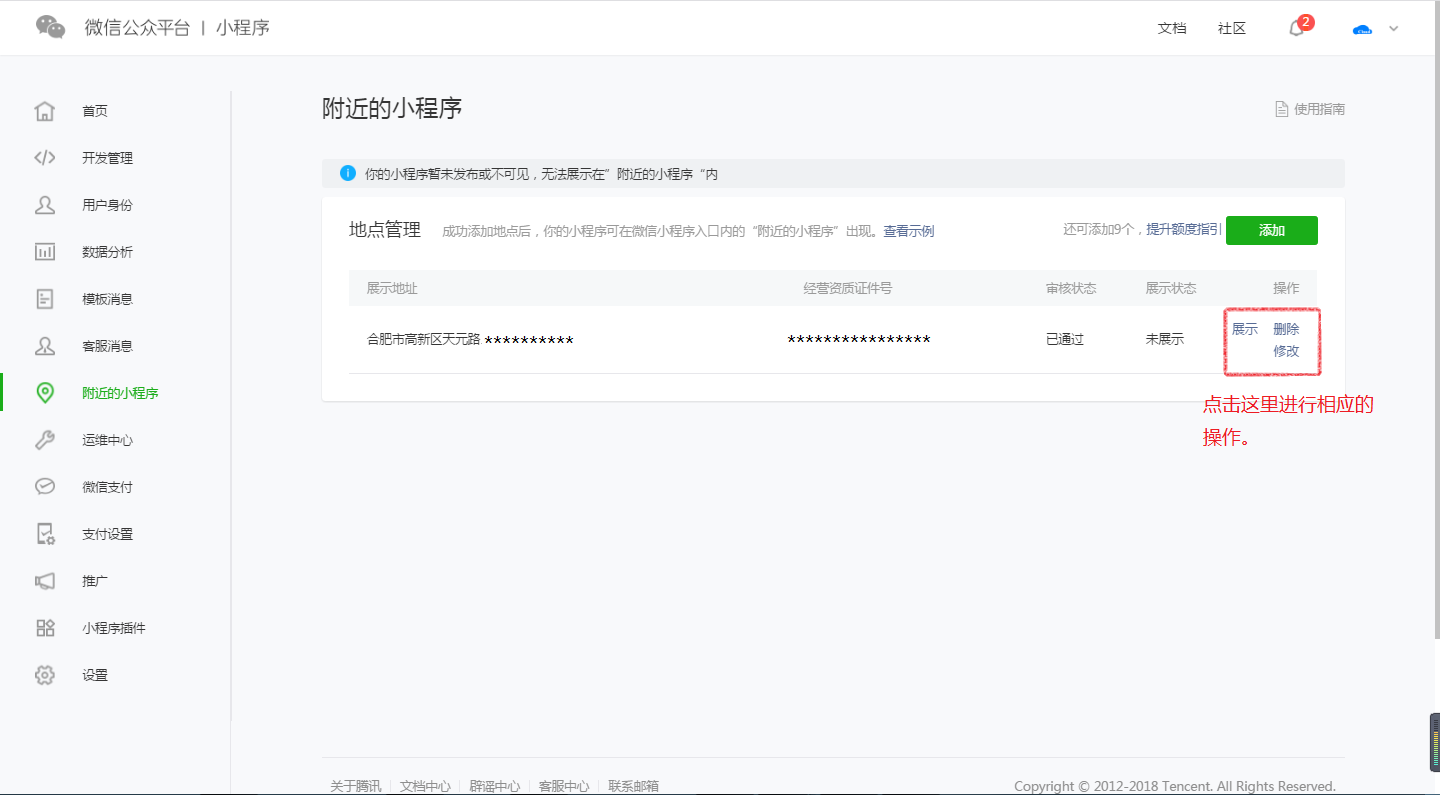Expand the account dropdown chevron
This screenshot has height=795, width=1440.
[x=1393, y=28]
